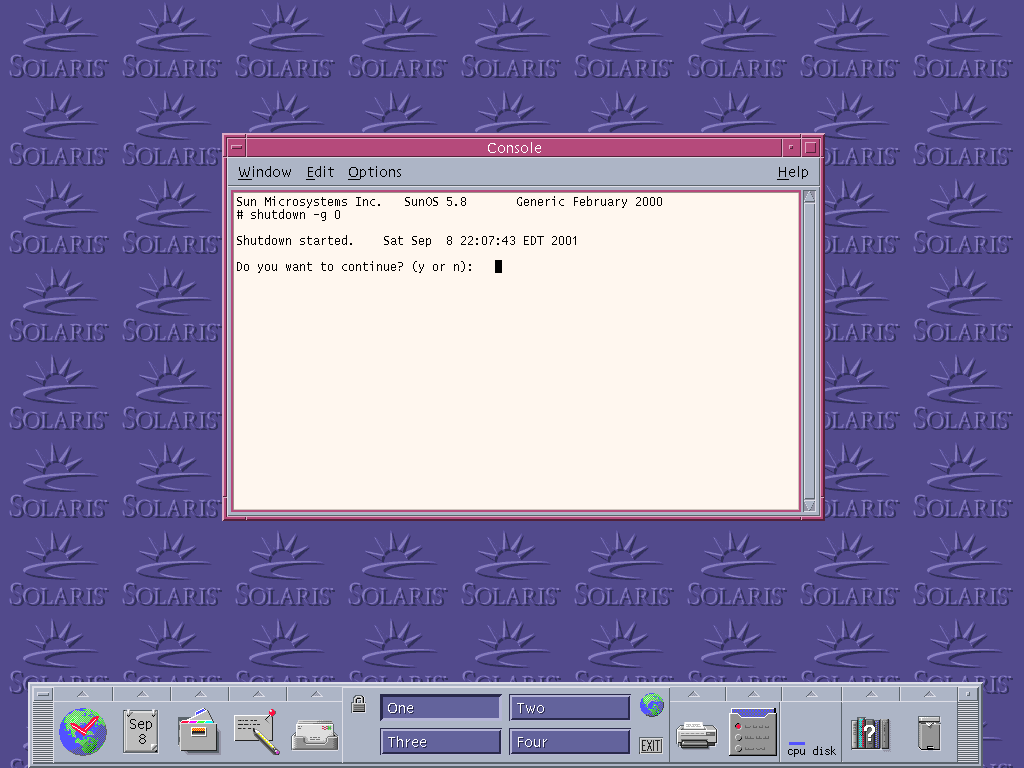Screen dimensions: 1024x768
Task: Switch to workspace Four
Action: pyautogui.click(x=569, y=742)
